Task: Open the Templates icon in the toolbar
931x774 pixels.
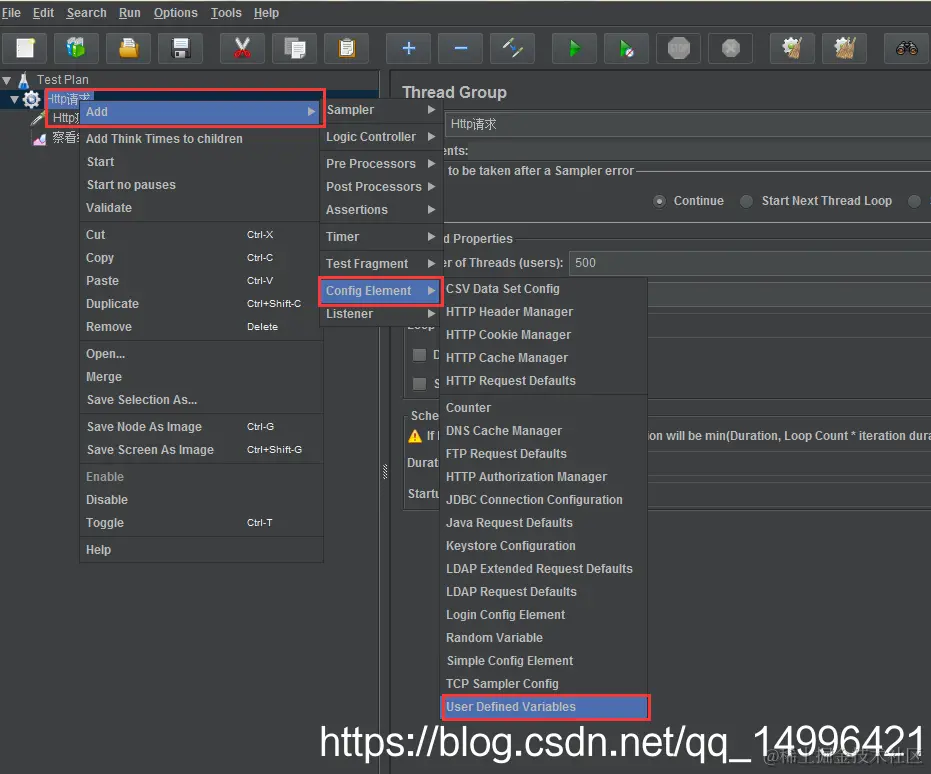Action: [x=76, y=48]
